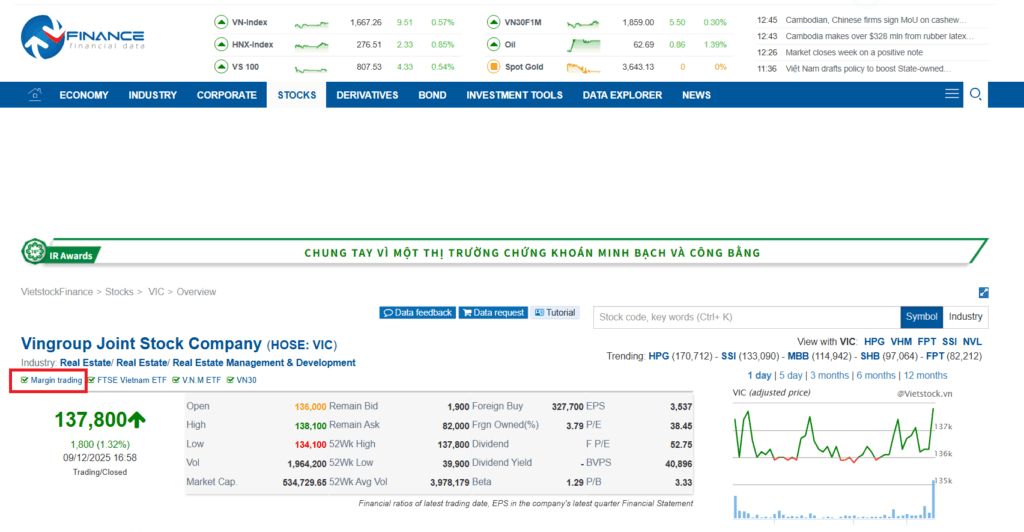
Task: Open the ECONOMY menu
Action: click(84, 95)
